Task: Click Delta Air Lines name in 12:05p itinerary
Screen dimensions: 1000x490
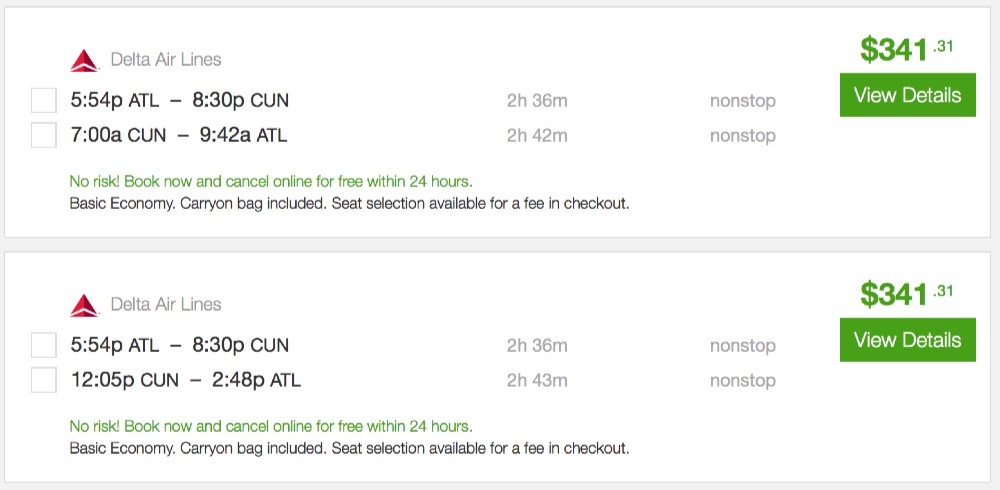Action: (x=166, y=304)
